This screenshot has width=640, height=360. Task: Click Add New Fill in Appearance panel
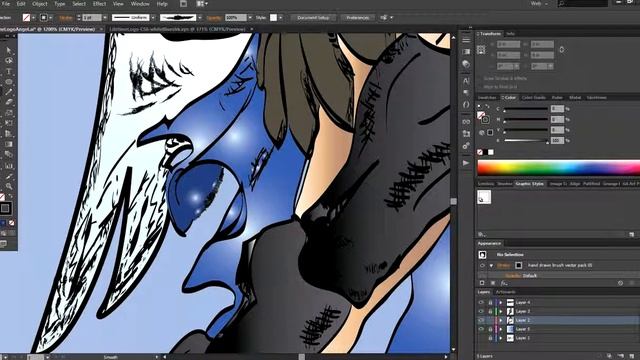point(493,283)
